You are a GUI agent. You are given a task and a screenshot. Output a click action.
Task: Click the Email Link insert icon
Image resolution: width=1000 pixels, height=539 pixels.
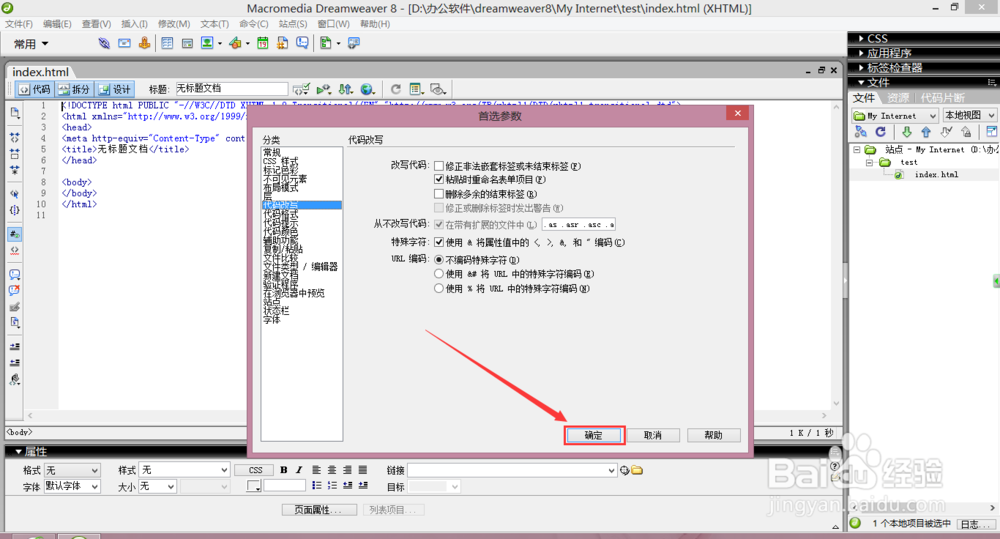click(x=124, y=43)
